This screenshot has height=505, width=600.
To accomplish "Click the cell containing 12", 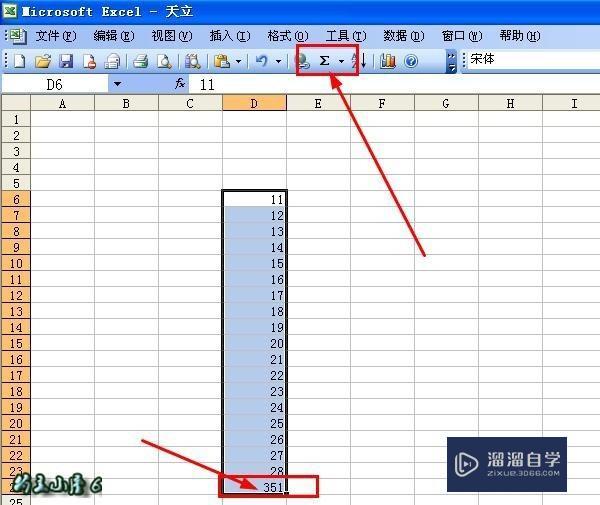I will coord(254,215).
